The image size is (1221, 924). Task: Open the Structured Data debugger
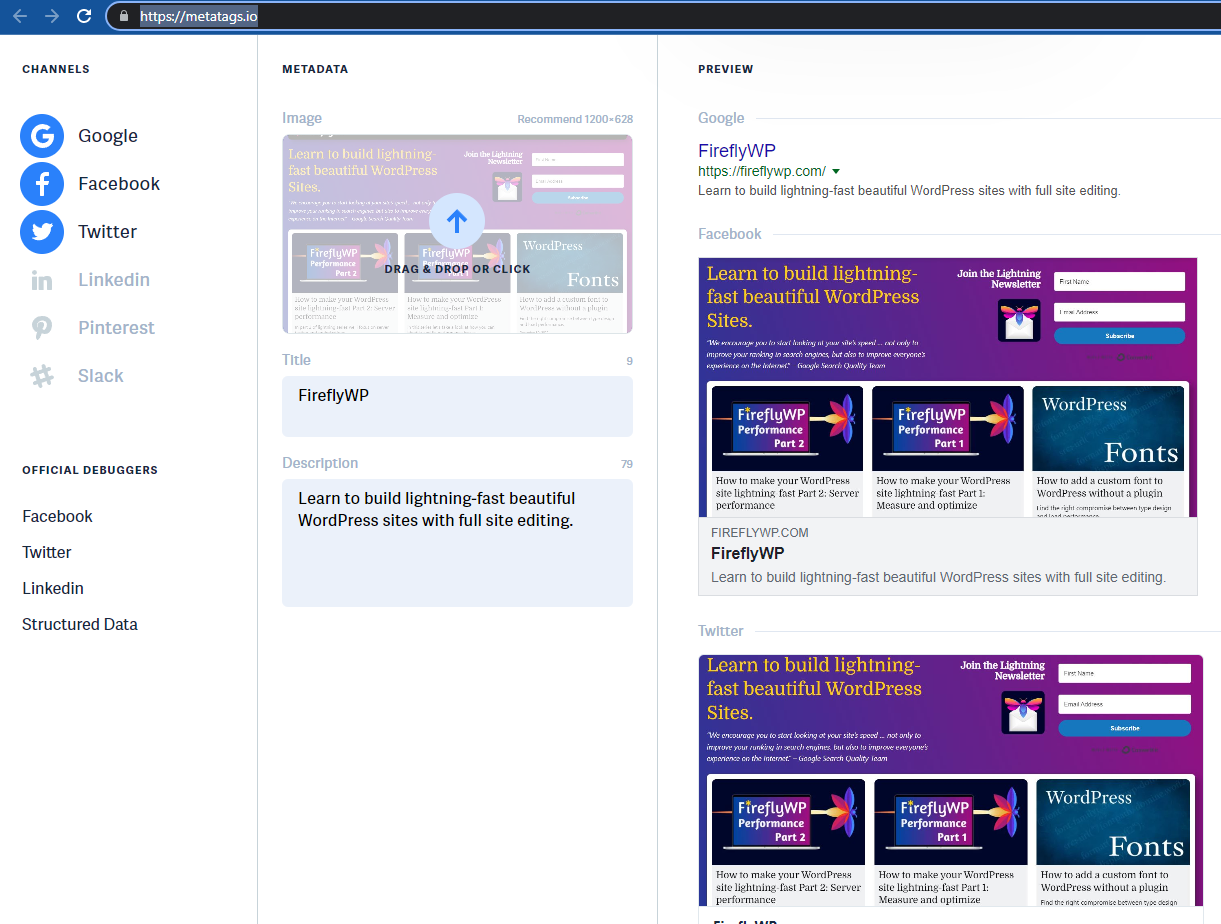click(x=79, y=623)
